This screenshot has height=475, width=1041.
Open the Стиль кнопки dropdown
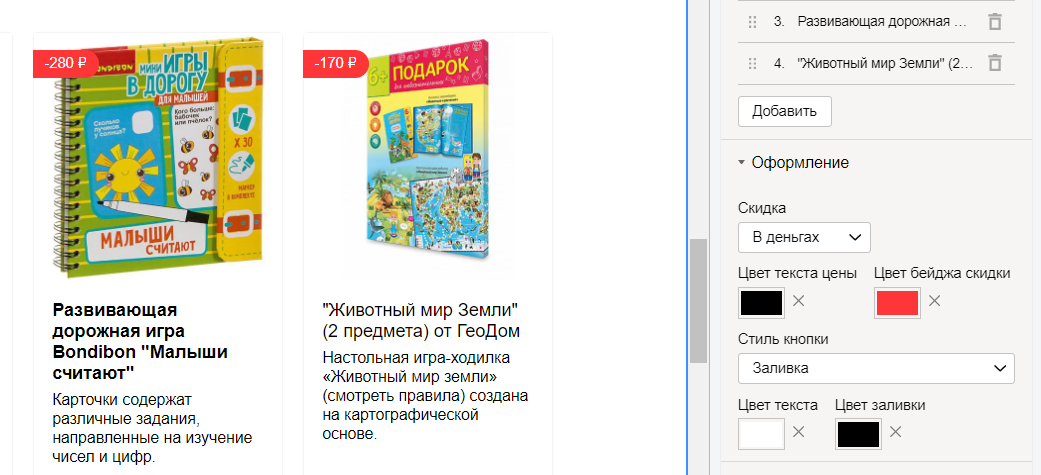pos(876,368)
